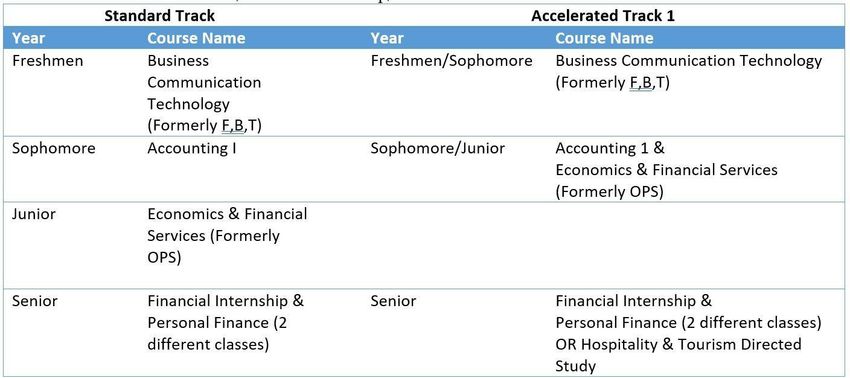The height and width of the screenshot is (378, 850).
Task: Select the Freshmen/Sophomore cell
Action: pyautogui.click(x=451, y=60)
